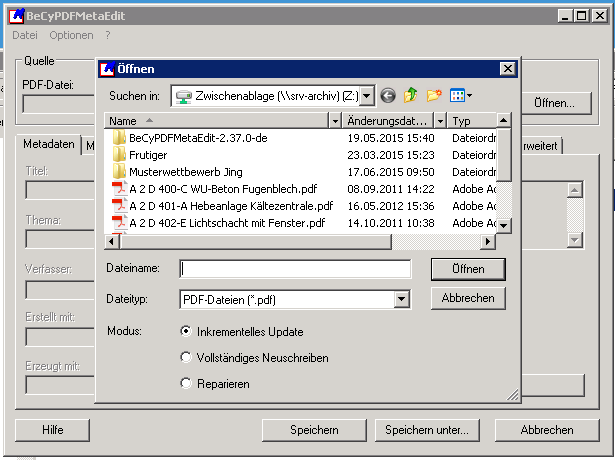Click Abbrechen in the open dialog

click(467, 298)
